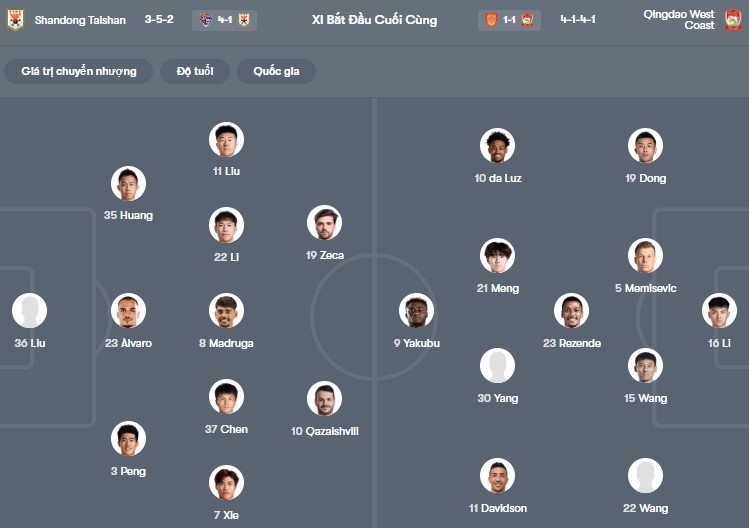Image resolution: width=749 pixels, height=528 pixels.
Task: Open player 19 Zeca's avatar
Action: [325, 223]
